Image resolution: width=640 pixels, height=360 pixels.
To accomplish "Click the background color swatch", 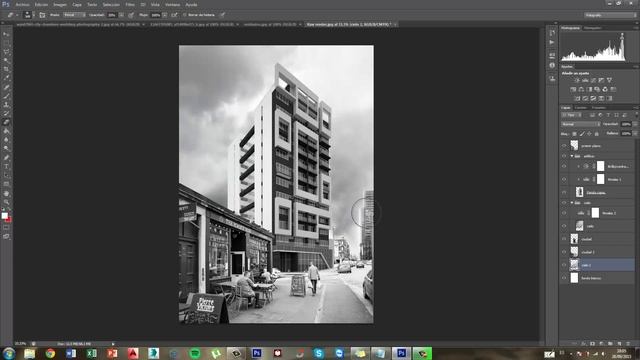I will click(9, 220).
